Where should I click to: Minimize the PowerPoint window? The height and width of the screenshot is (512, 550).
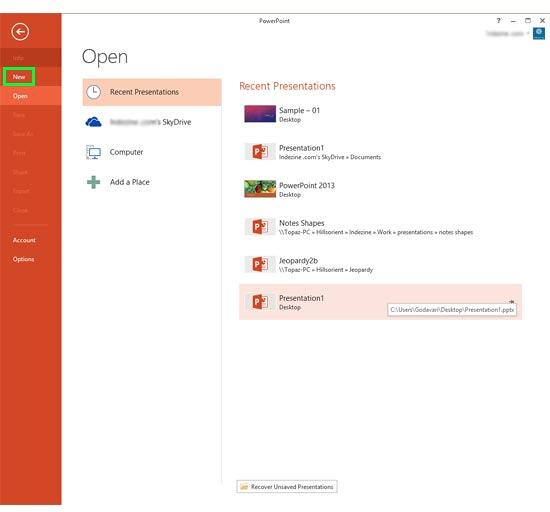click(x=513, y=21)
